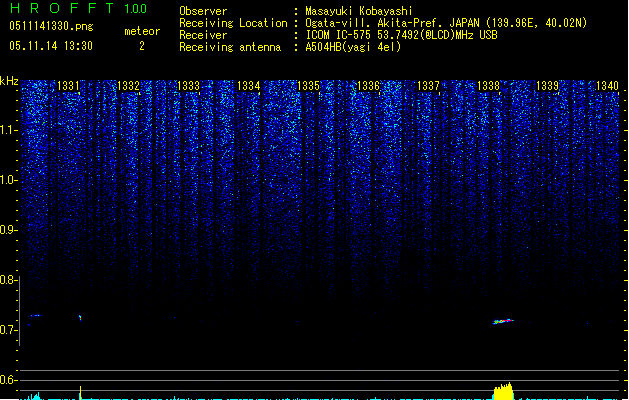Click the 'meteor' count label
Image resolution: width=629 pixels, height=400 pixels.
coord(142,31)
